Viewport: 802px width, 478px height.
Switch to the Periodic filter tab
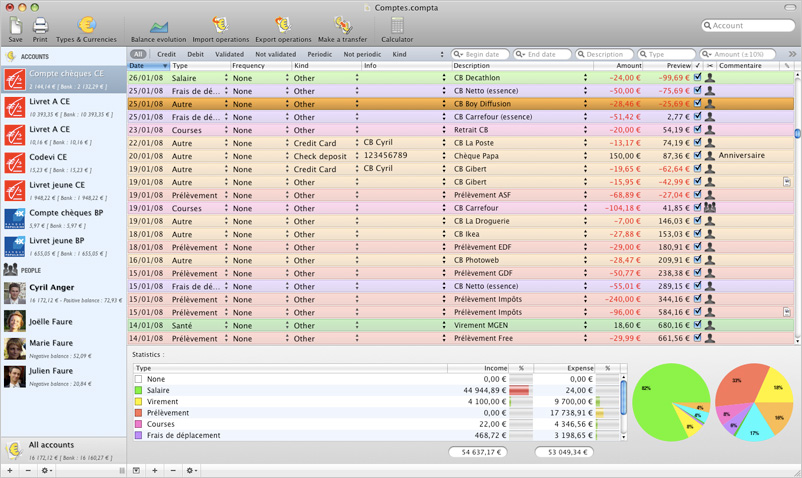coord(320,55)
